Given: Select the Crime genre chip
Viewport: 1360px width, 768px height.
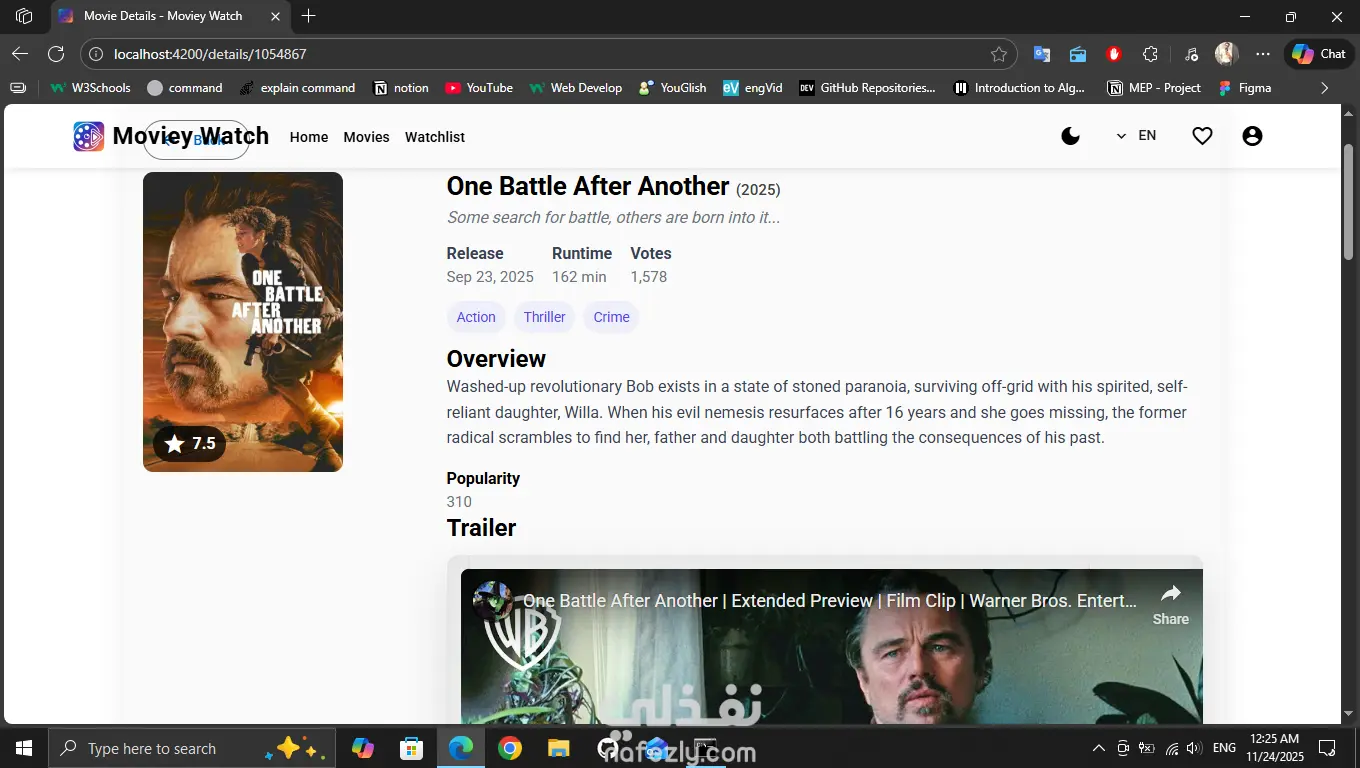Looking at the screenshot, I should point(611,317).
